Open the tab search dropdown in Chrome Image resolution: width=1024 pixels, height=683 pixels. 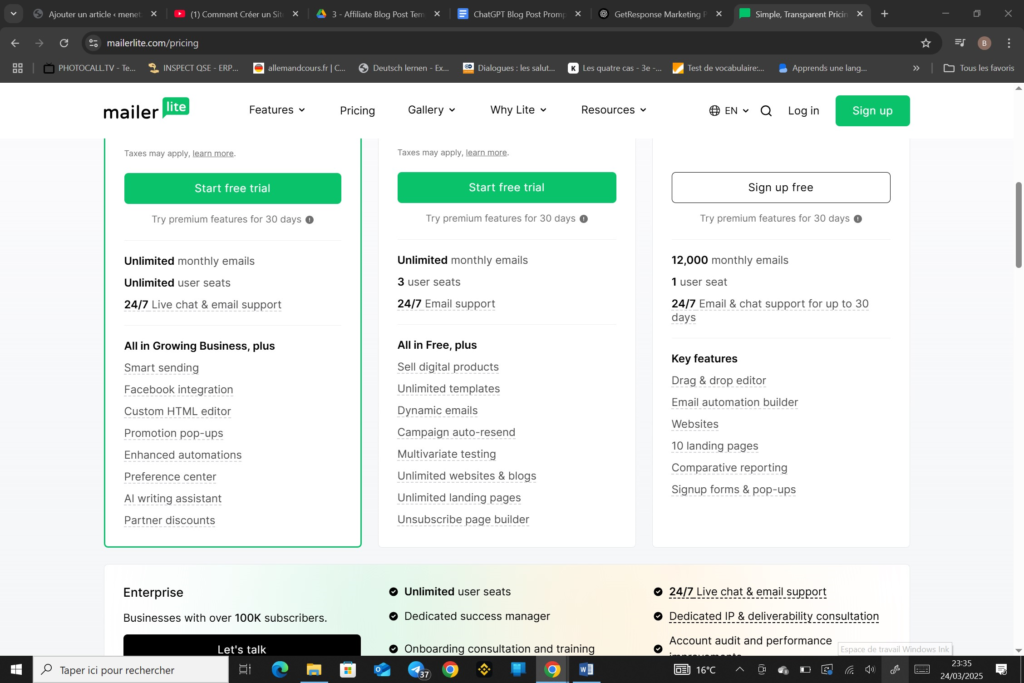click(13, 14)
